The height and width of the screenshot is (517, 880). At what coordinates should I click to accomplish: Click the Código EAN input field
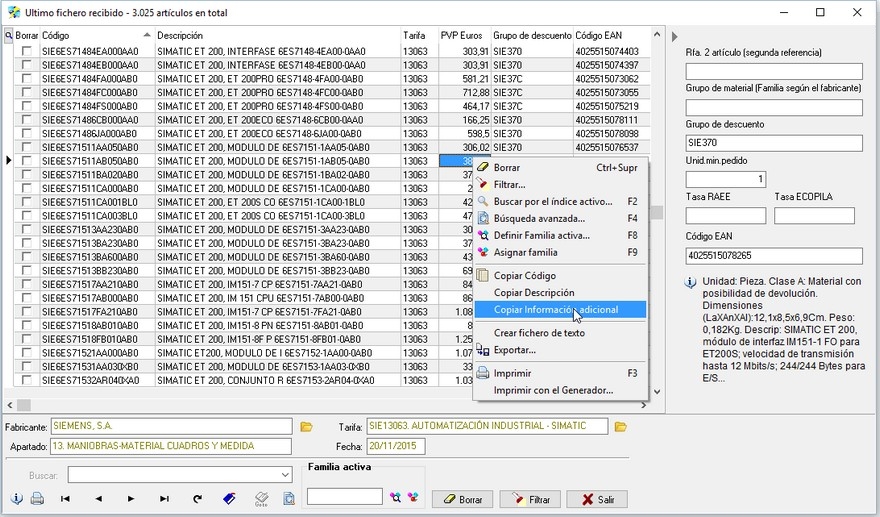774,256
